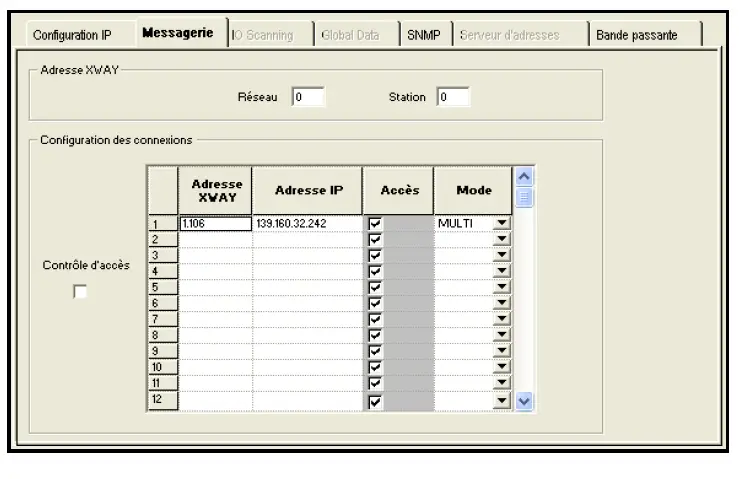The image size is (739, 479).
Task: Click the empty Adresse XWAY cell in row 2
Action: coord(216,240)
